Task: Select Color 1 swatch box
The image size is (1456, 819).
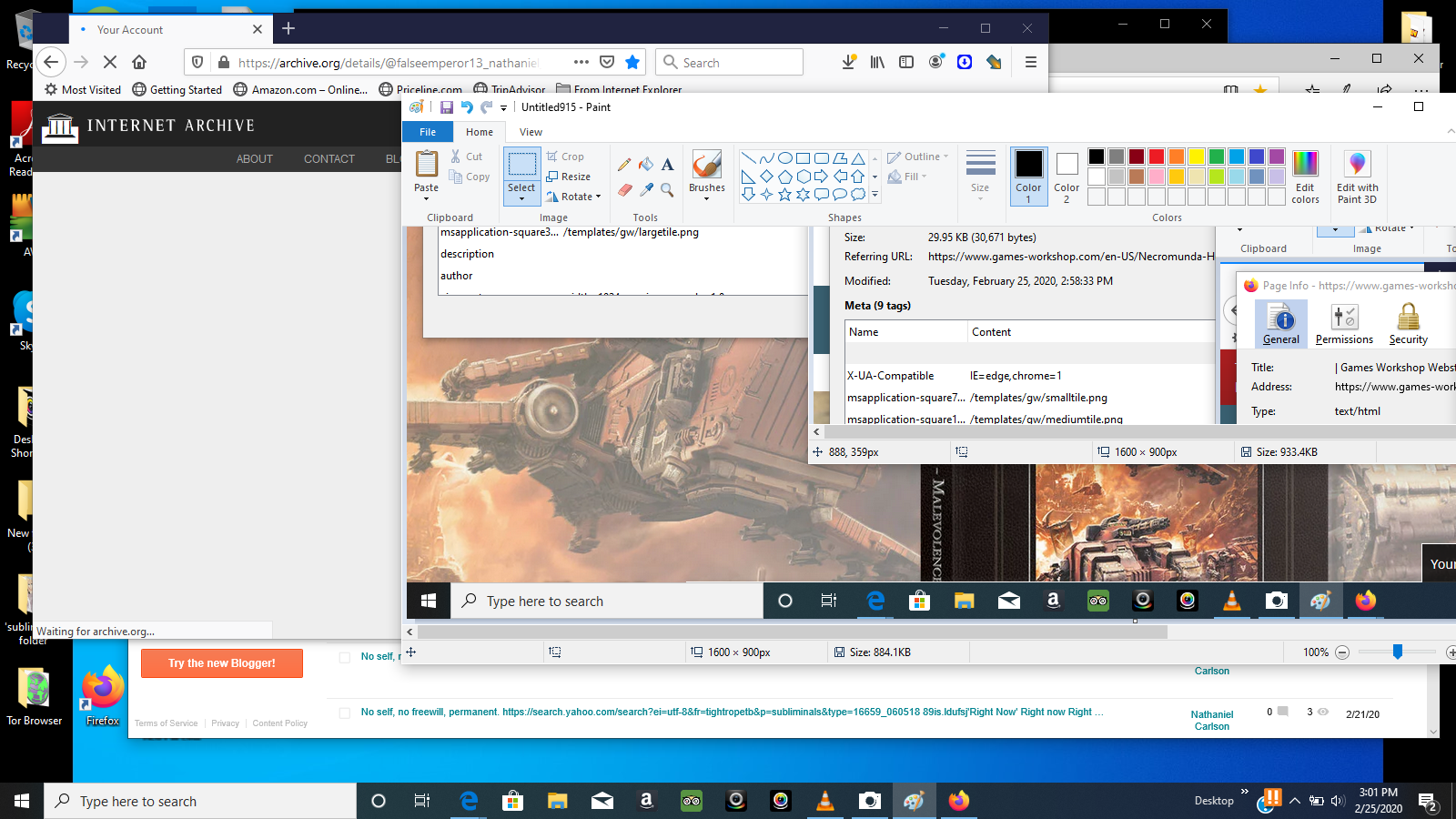Action: pos(1029,177)
